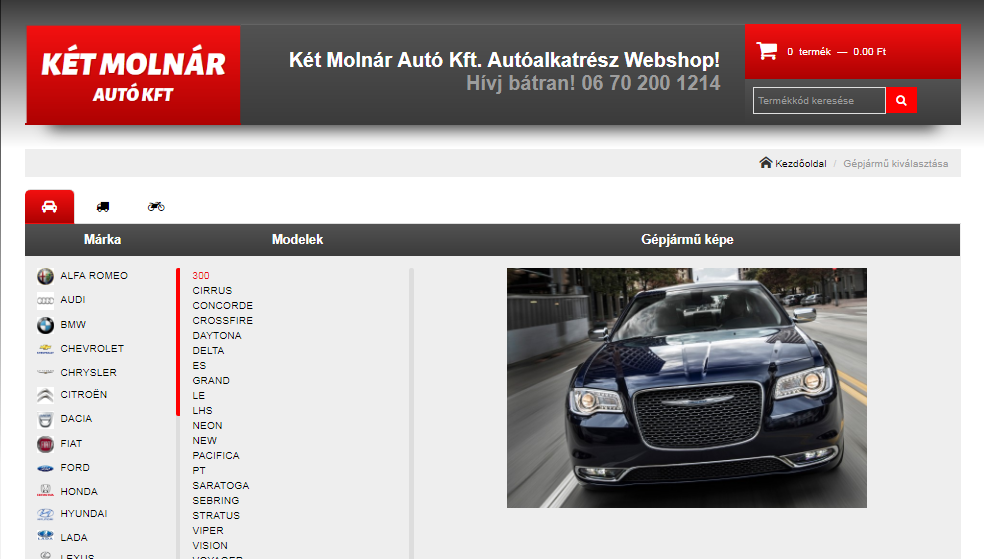Select BMW brand name
Image resolution: width=984 pixels, height=559 pixels.
click(x=73, y=324)
